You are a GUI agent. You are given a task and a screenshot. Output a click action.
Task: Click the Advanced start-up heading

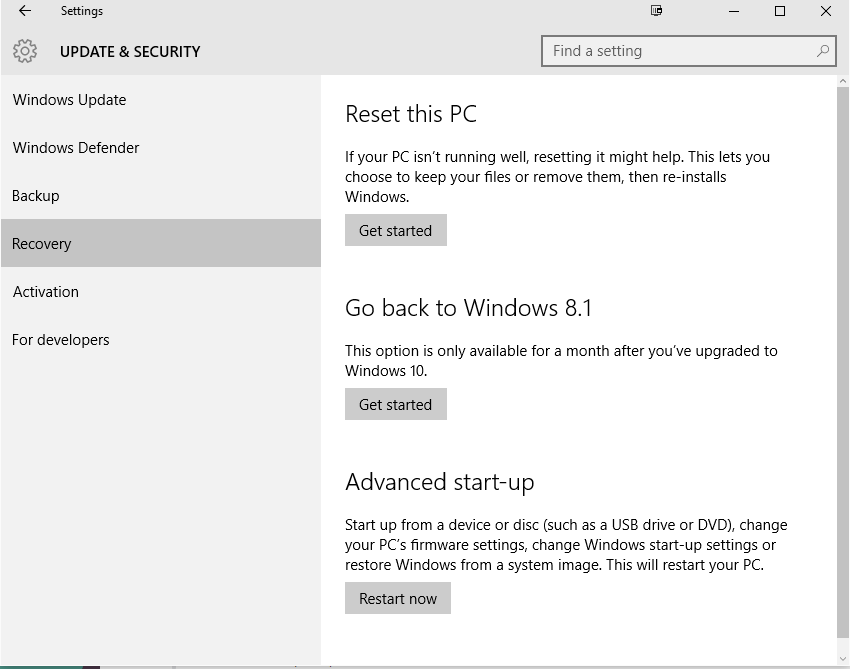click(x=440, y=482)
